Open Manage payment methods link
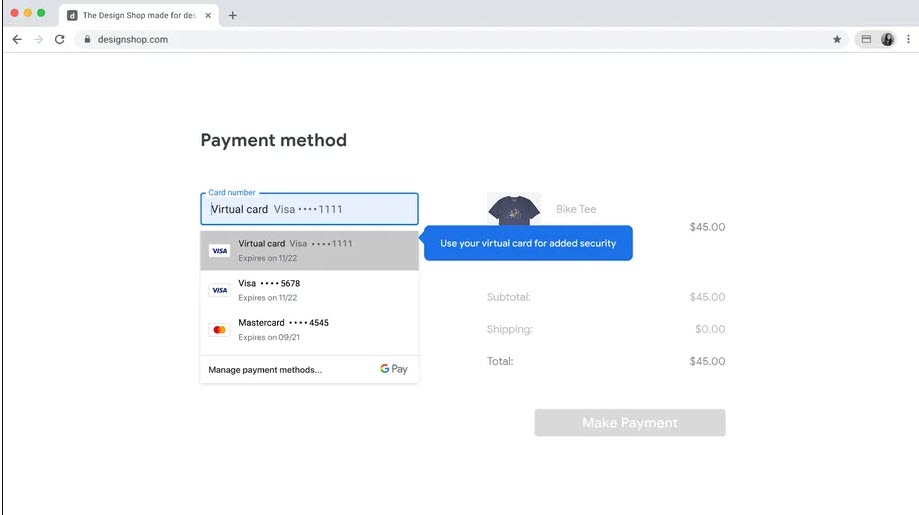919x515 pixels. pyautogui.click(x=265, y=370)
